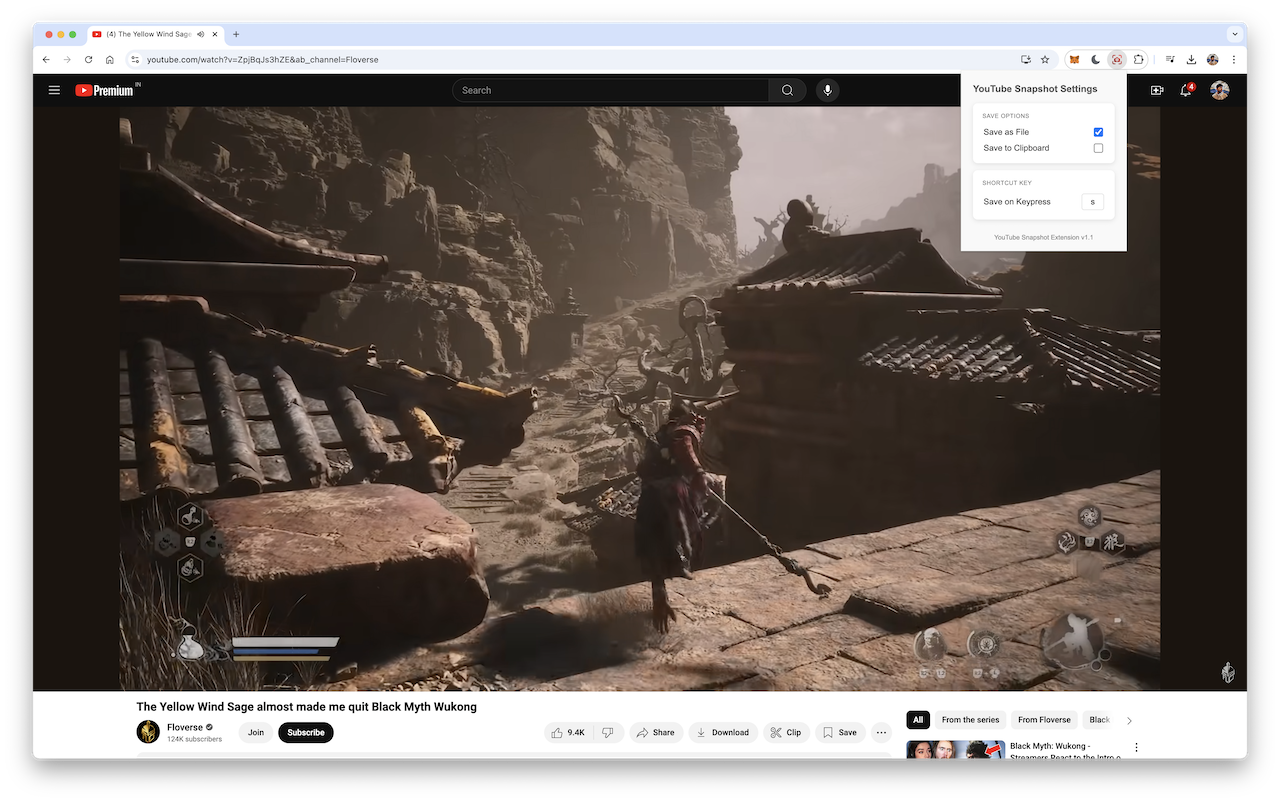View site information icon in address bar

[136, 60]
